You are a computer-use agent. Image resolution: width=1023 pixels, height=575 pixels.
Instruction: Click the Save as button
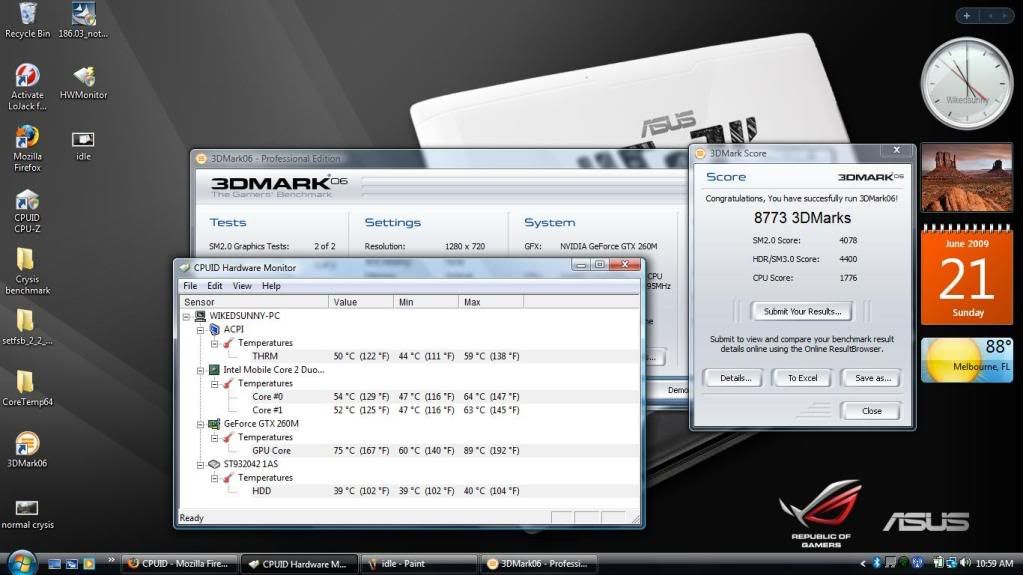click(x=872, y=378)
